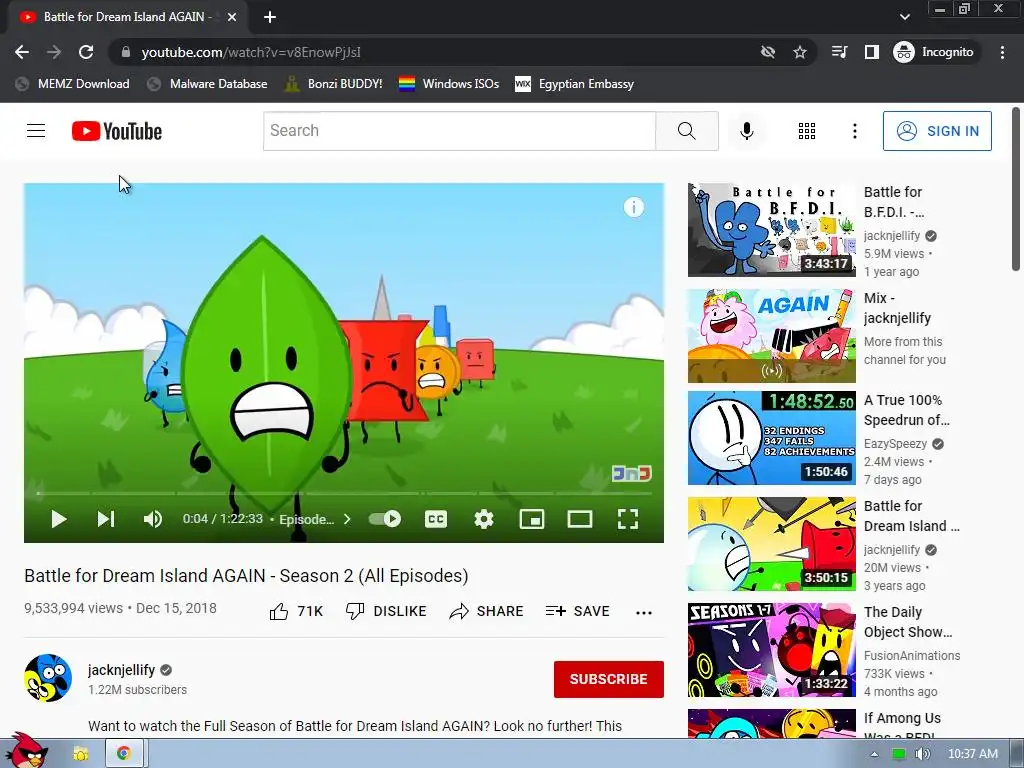Go back in browser

[22, 52]
